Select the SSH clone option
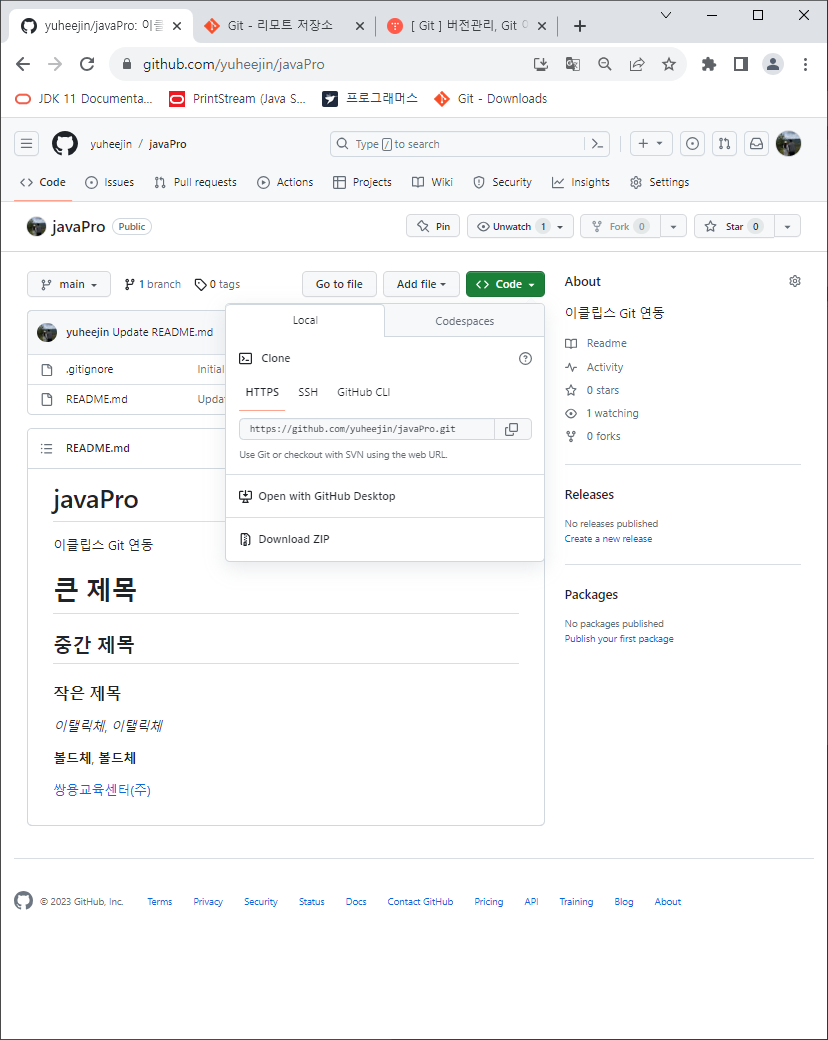The width and height of the screenshot is (828, 1040). 308,392
